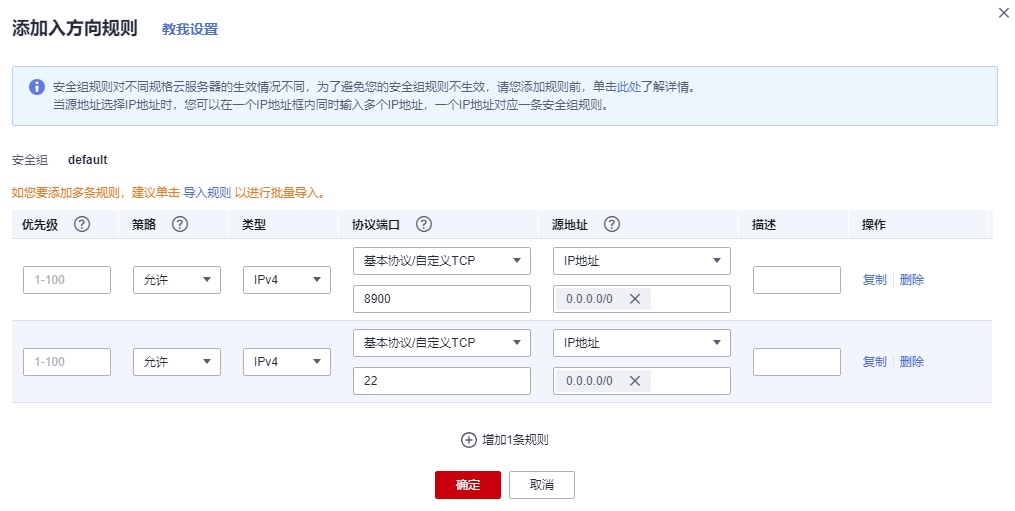The height and width of the screenshot is (511, 1015).
Task: Remove 0.0.0.0/0 tag in port 22 row
Action: 635,381
